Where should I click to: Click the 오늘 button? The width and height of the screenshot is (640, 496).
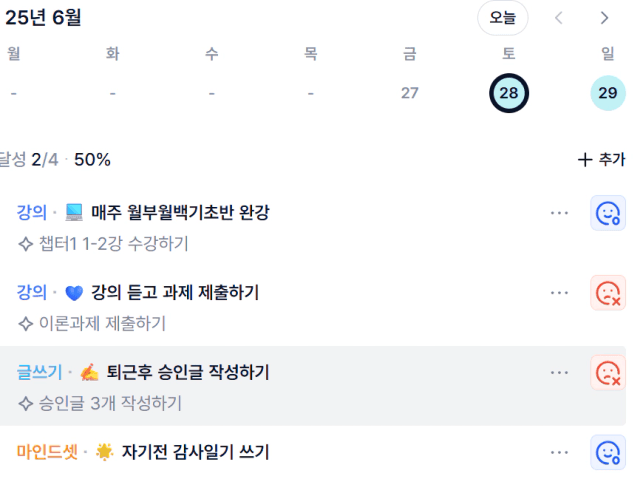502,18
